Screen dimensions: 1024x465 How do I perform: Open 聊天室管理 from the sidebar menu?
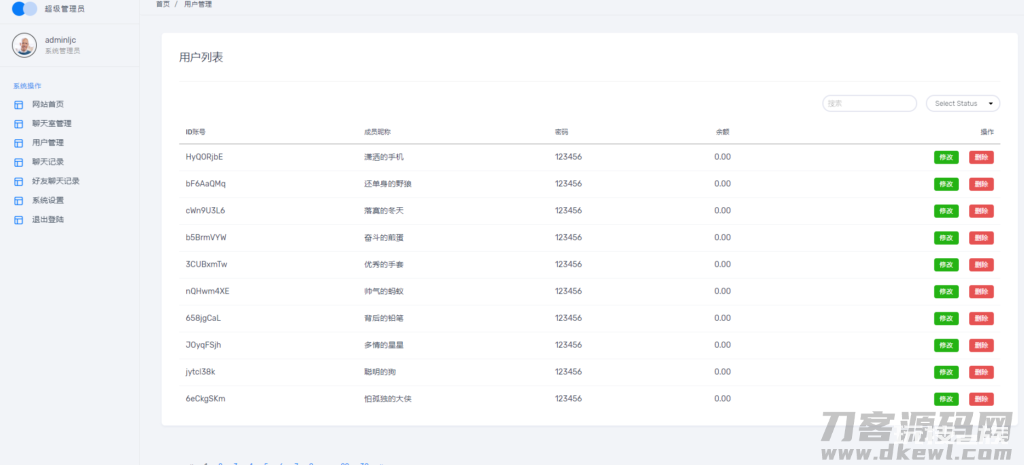[51, 124]
